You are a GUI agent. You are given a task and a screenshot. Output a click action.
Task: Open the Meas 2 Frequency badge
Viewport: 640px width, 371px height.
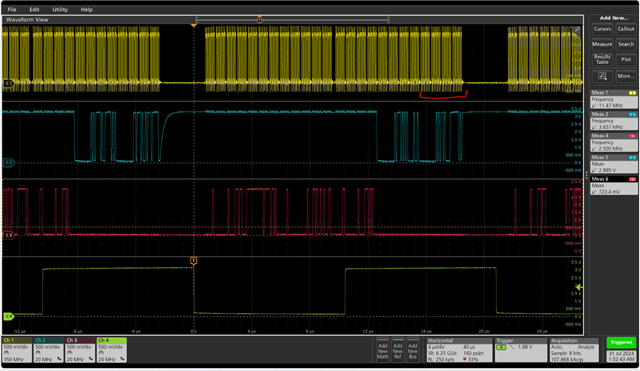[x=613, y=120]
